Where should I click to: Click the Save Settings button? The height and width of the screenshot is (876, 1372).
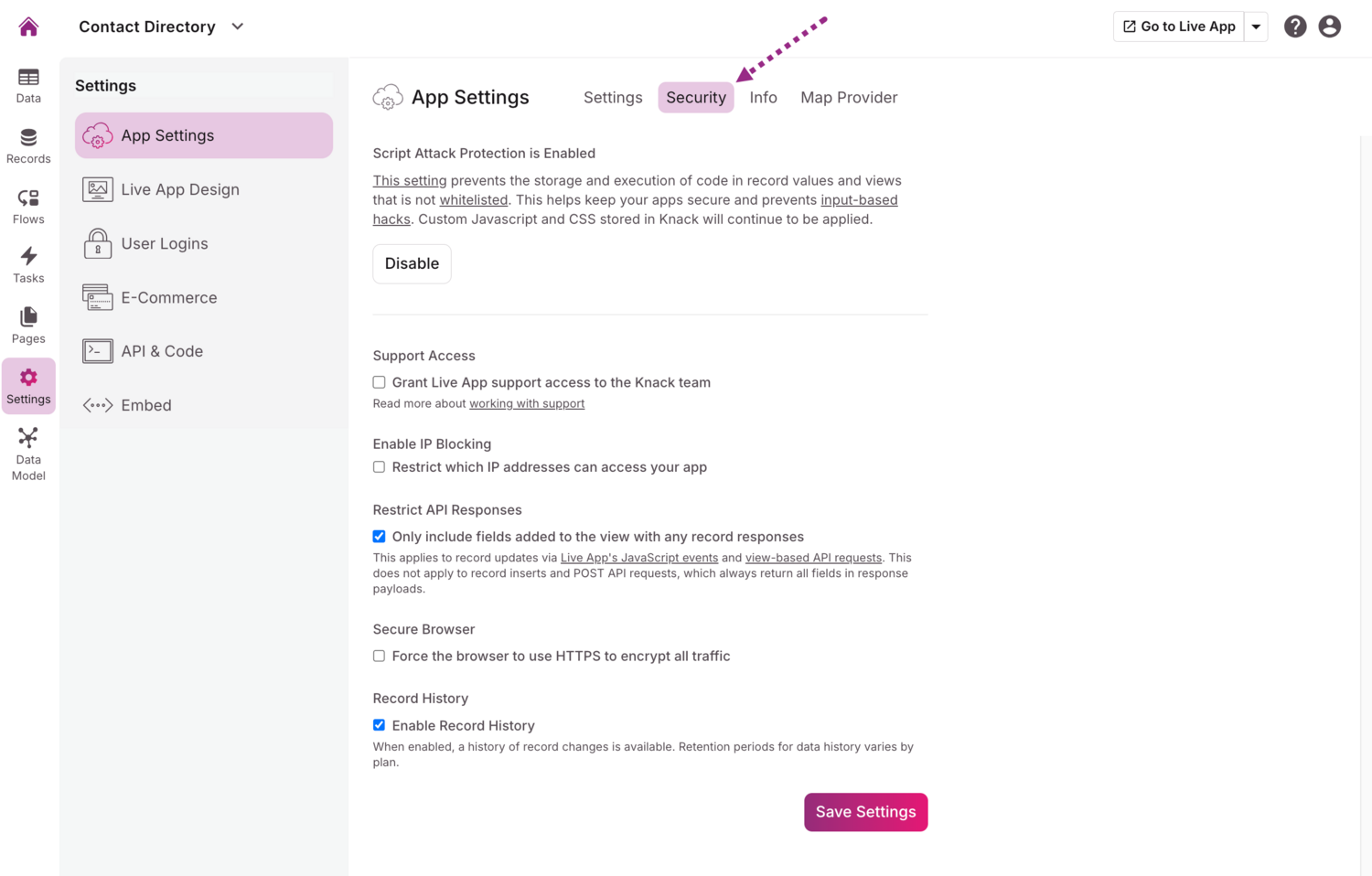865,812
